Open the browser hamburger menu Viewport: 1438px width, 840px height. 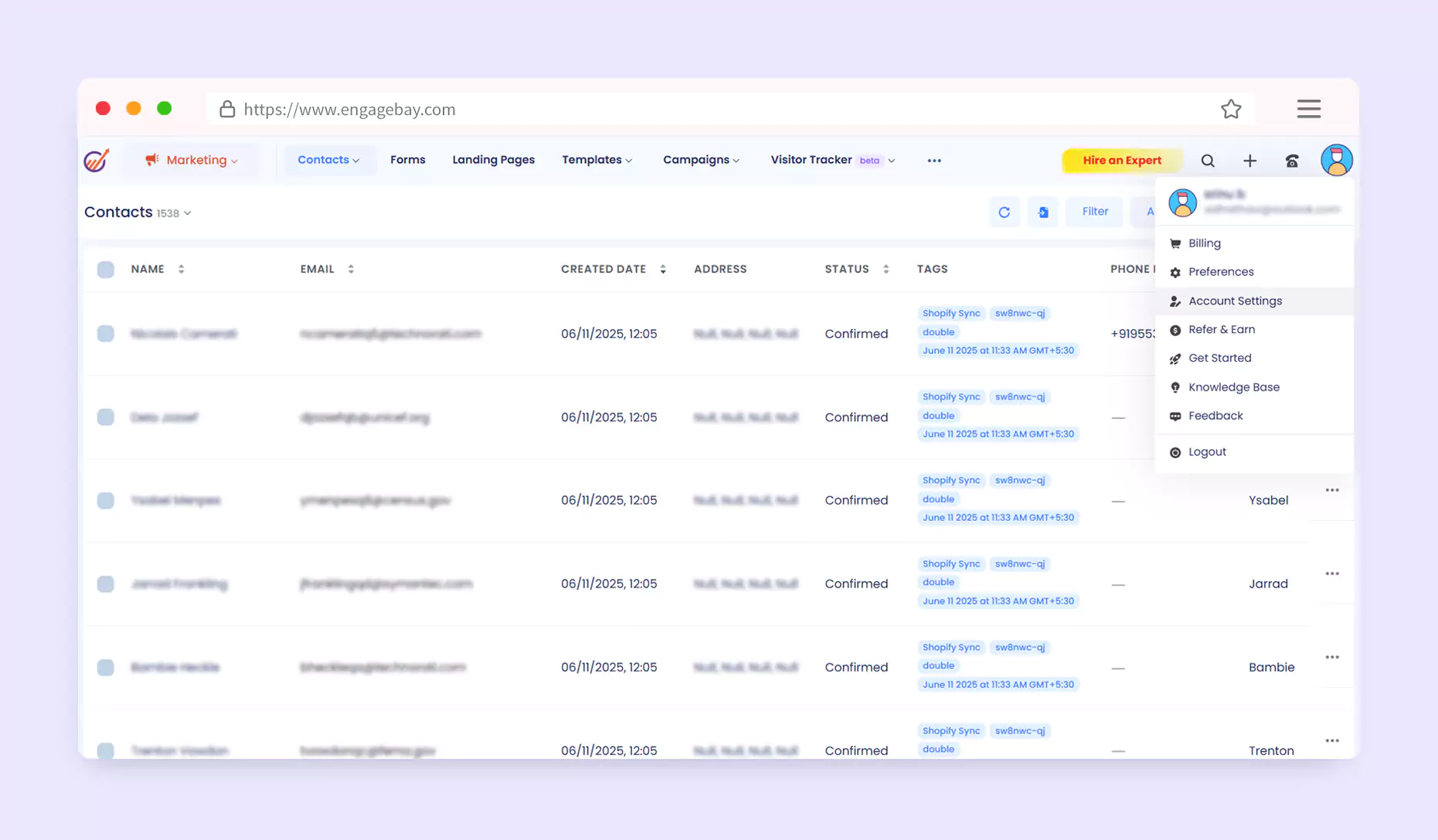click(1308, 109)
